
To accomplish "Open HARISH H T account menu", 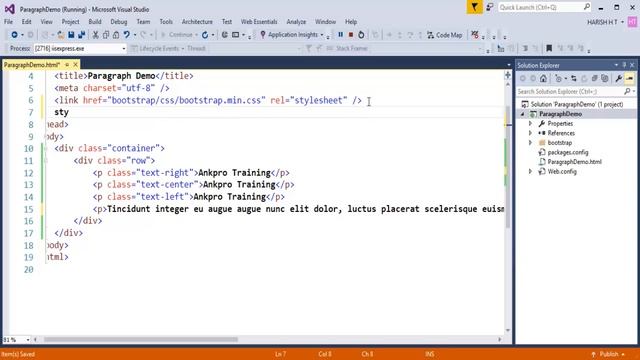I will [x=605, y=22].
